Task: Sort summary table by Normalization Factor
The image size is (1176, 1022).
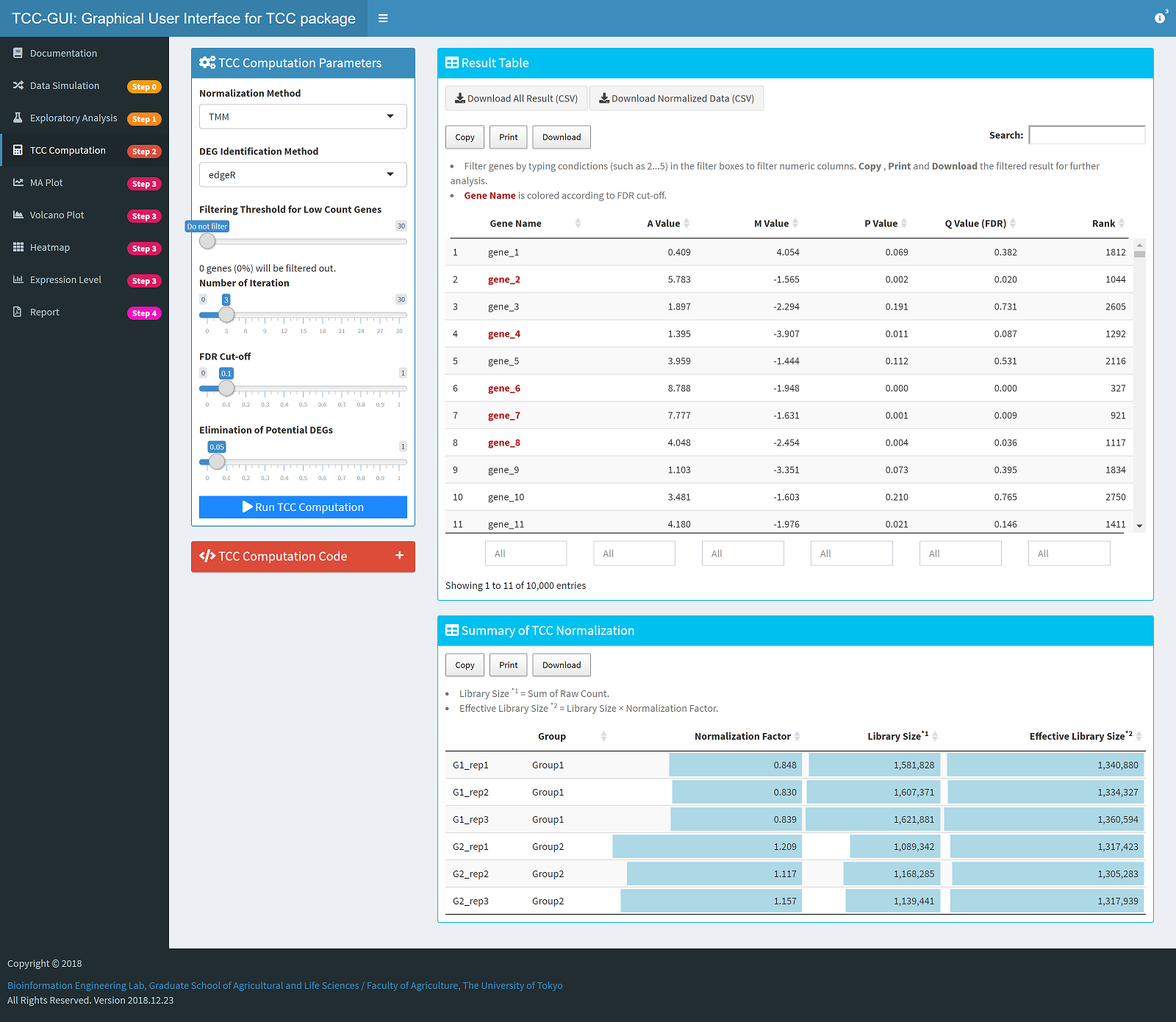Action: tap(742, 736)
